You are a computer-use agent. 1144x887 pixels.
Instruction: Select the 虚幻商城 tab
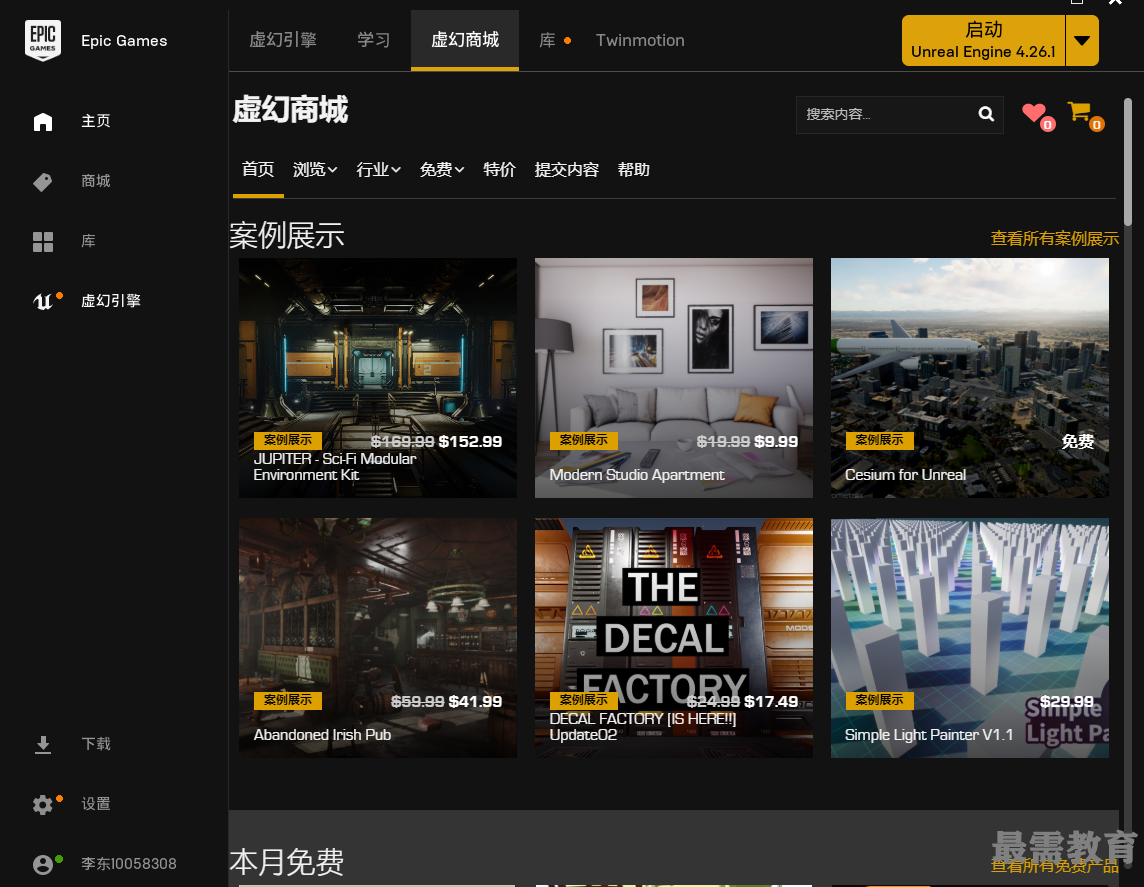(465, 40)
